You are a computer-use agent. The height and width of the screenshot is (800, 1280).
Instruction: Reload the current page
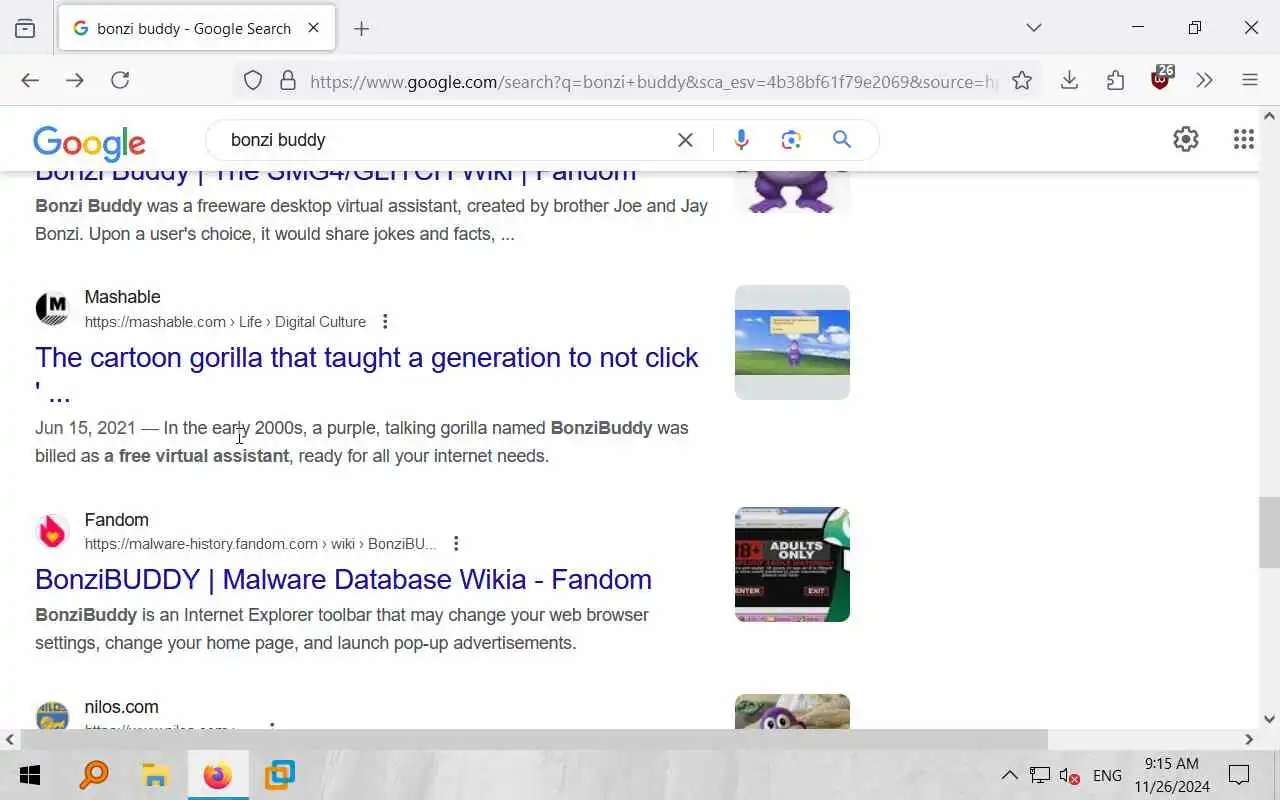(120, 80)
